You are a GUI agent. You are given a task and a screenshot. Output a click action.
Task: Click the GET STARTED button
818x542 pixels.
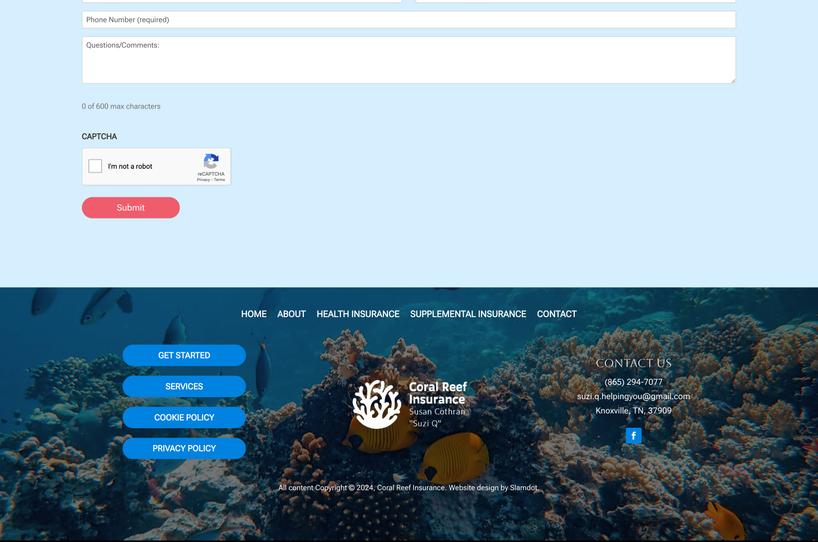(184, 355)
